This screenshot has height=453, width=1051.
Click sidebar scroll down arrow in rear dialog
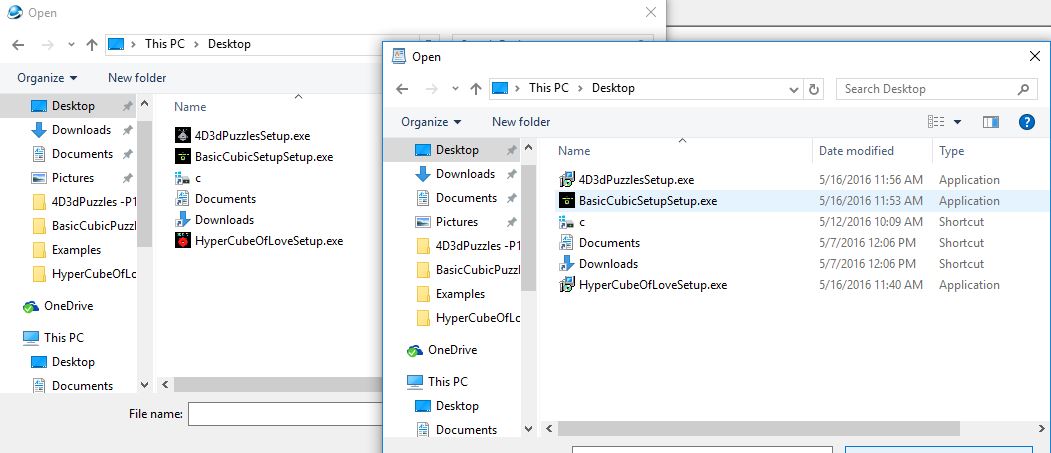pos(144,385)
